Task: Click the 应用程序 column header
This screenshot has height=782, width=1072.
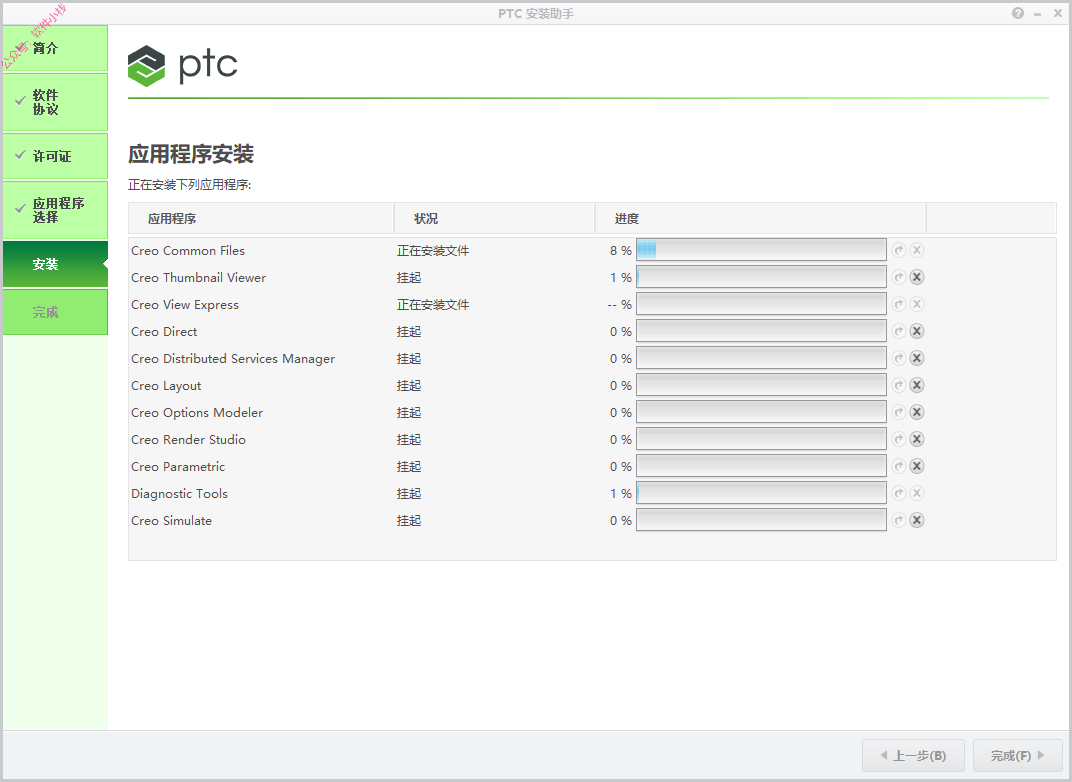Action: (x=261, y=218)
